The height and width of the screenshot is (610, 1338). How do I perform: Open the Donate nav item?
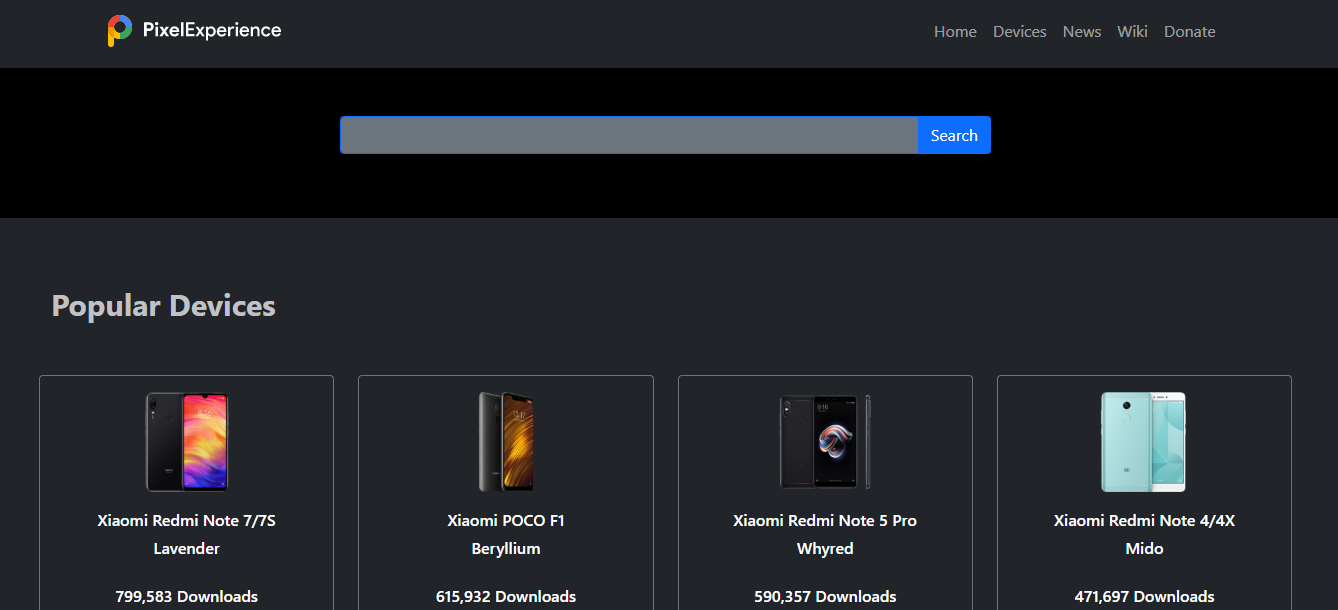[x=1190, y=32]
